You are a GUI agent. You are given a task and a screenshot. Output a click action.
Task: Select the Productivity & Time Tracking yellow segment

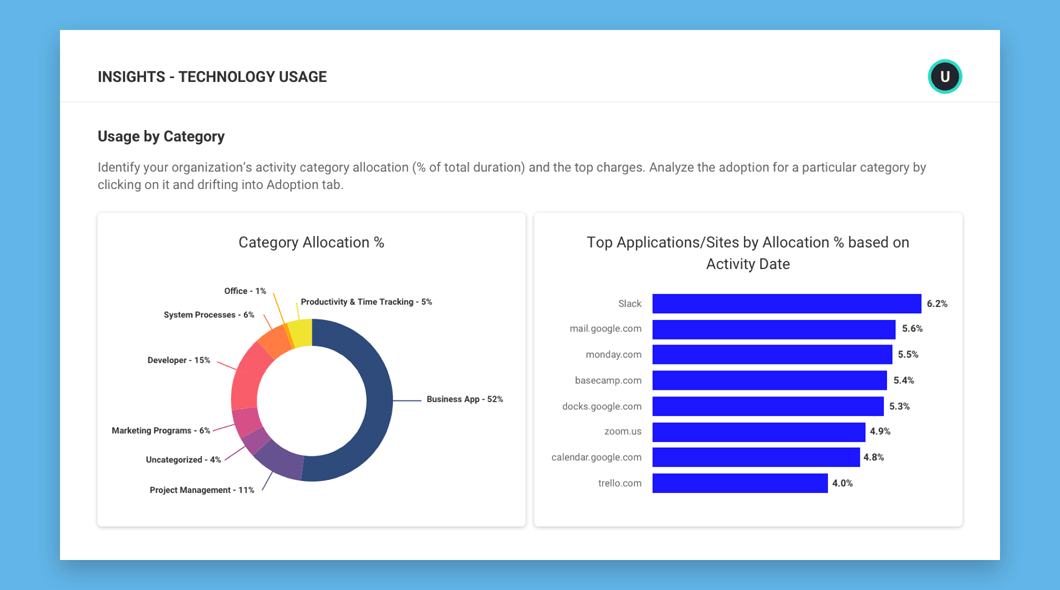point(301,333)
